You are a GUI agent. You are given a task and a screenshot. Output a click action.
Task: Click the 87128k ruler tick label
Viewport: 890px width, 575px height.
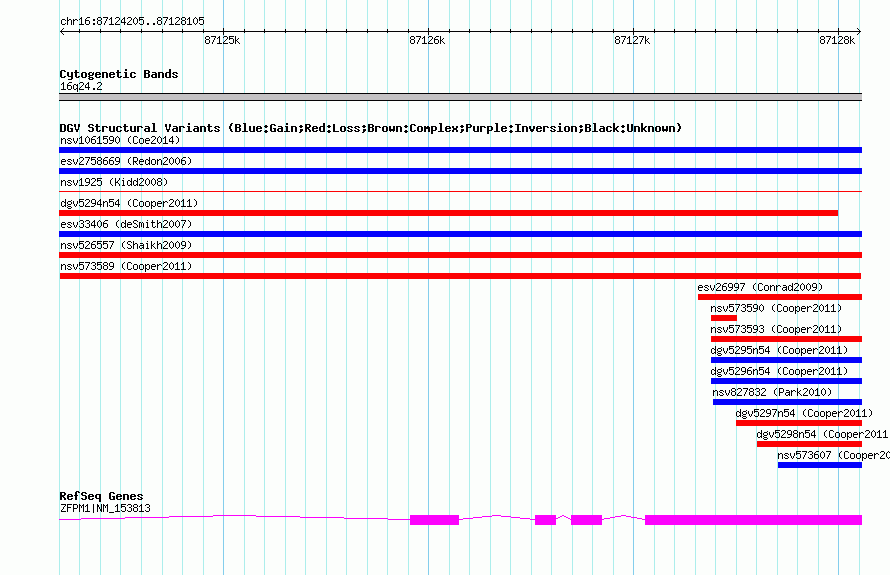(837, 40)
